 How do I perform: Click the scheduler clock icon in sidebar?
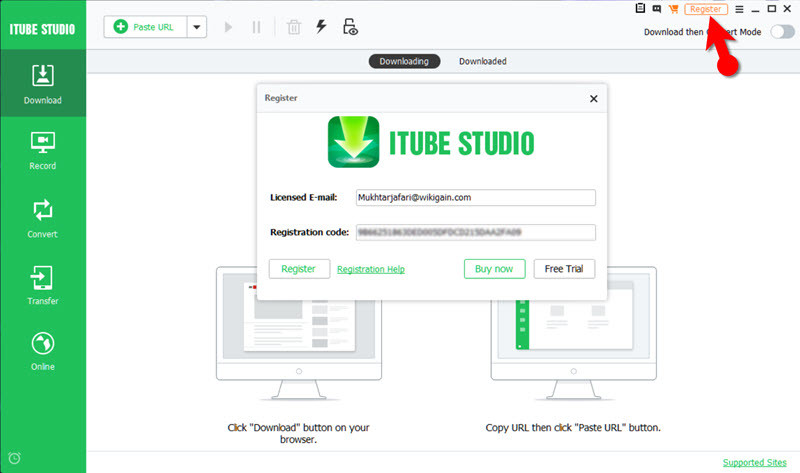pyautogui.click(x=15, y=458)
